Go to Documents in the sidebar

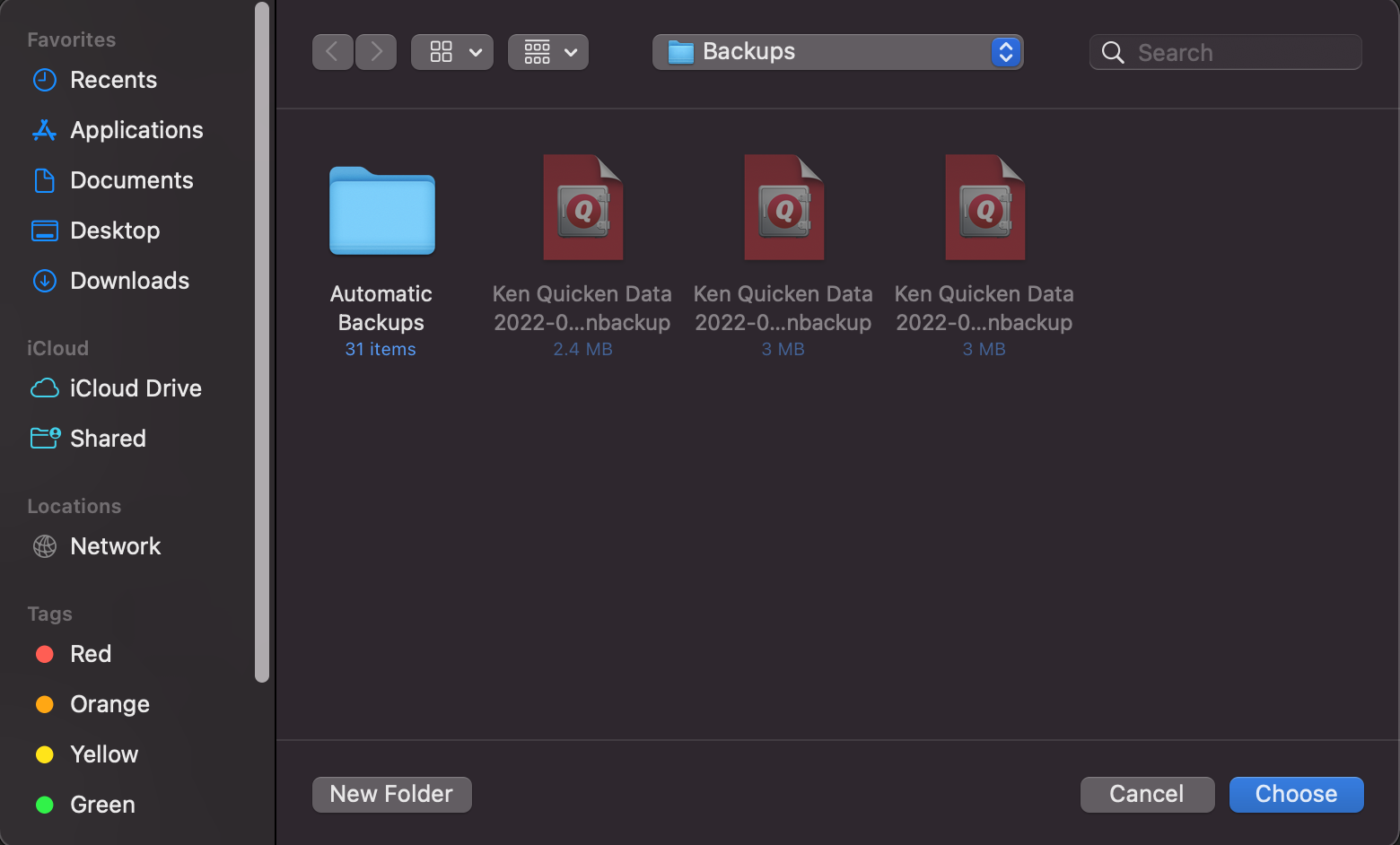131,180
